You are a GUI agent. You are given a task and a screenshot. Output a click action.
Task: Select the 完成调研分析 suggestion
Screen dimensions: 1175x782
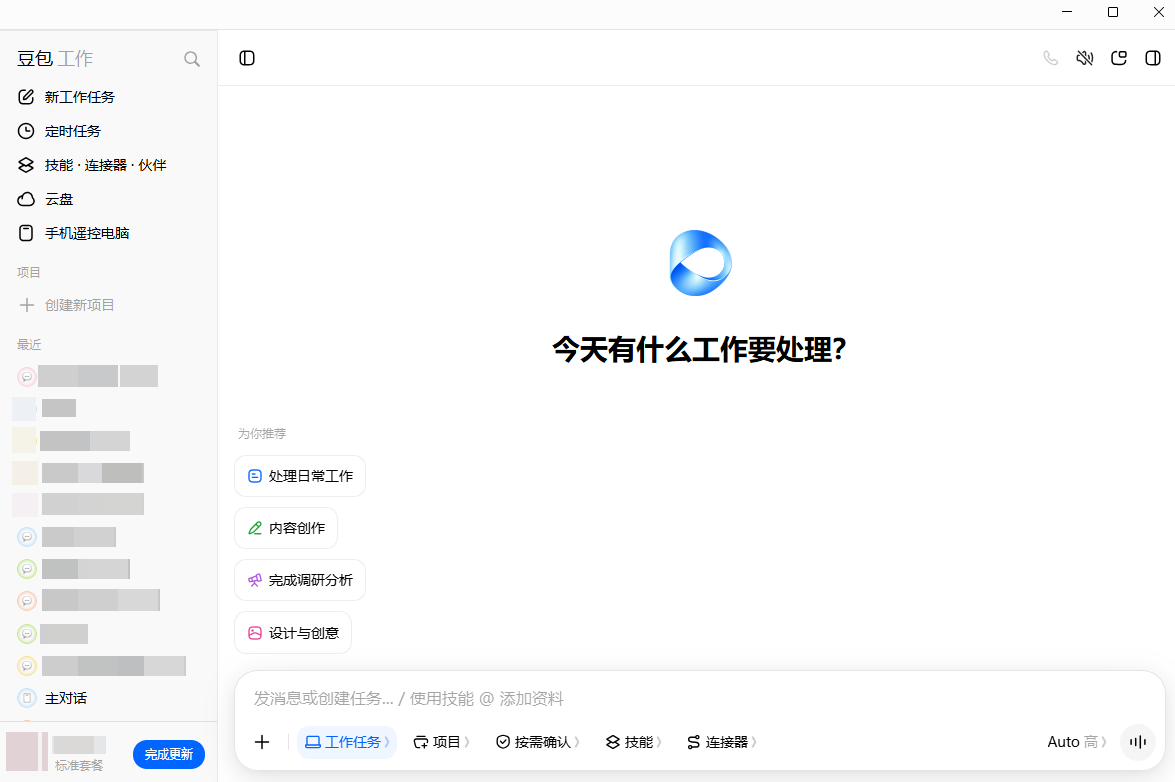[300, 581]
